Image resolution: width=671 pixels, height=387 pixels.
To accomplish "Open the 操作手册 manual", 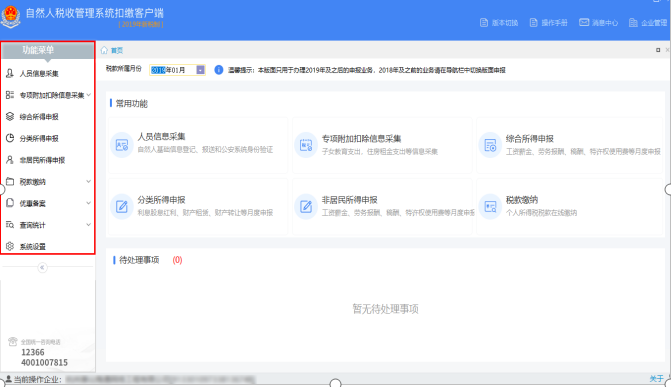I will click(549, 23).
